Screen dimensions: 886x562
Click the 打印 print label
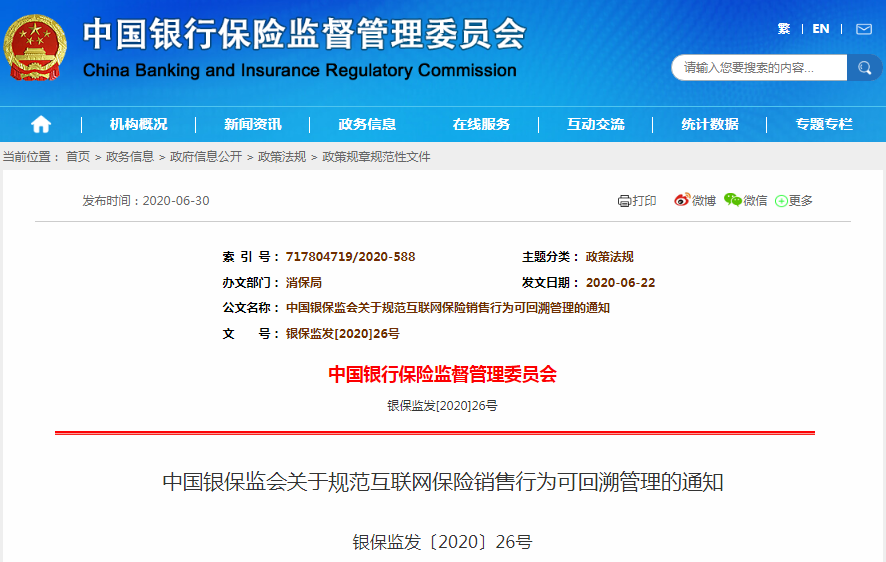[644, 201]
